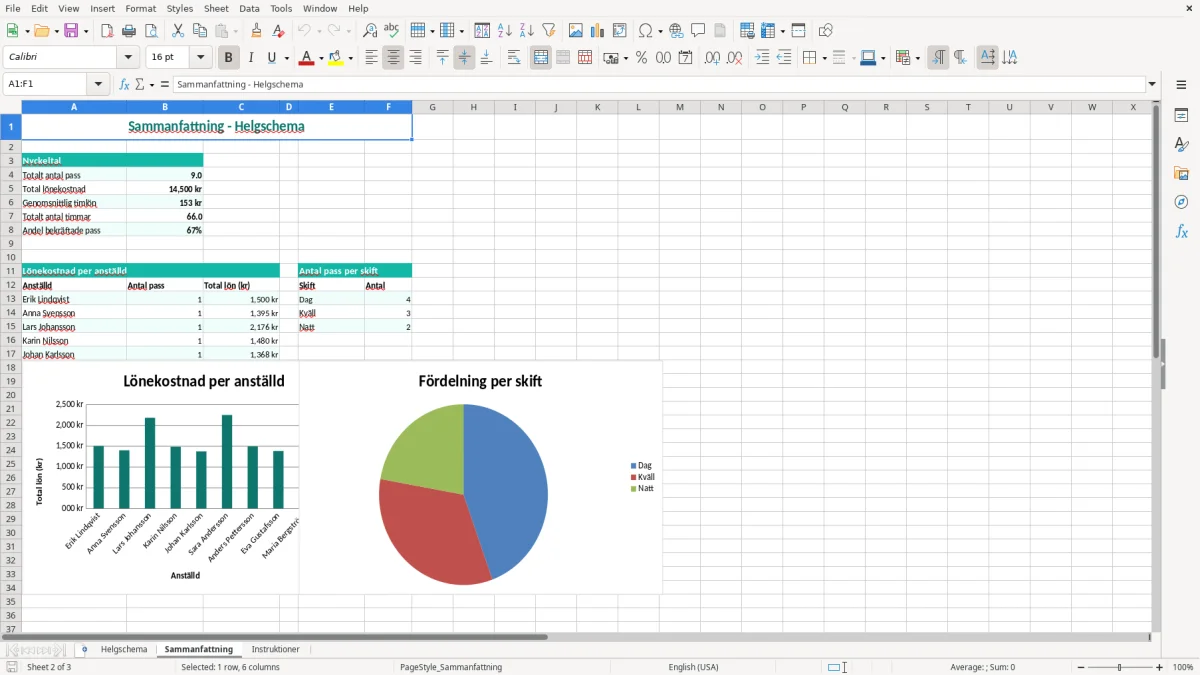1200x675 pixels.
Task: Toggle Bold formatting
Action: [229, 58]
